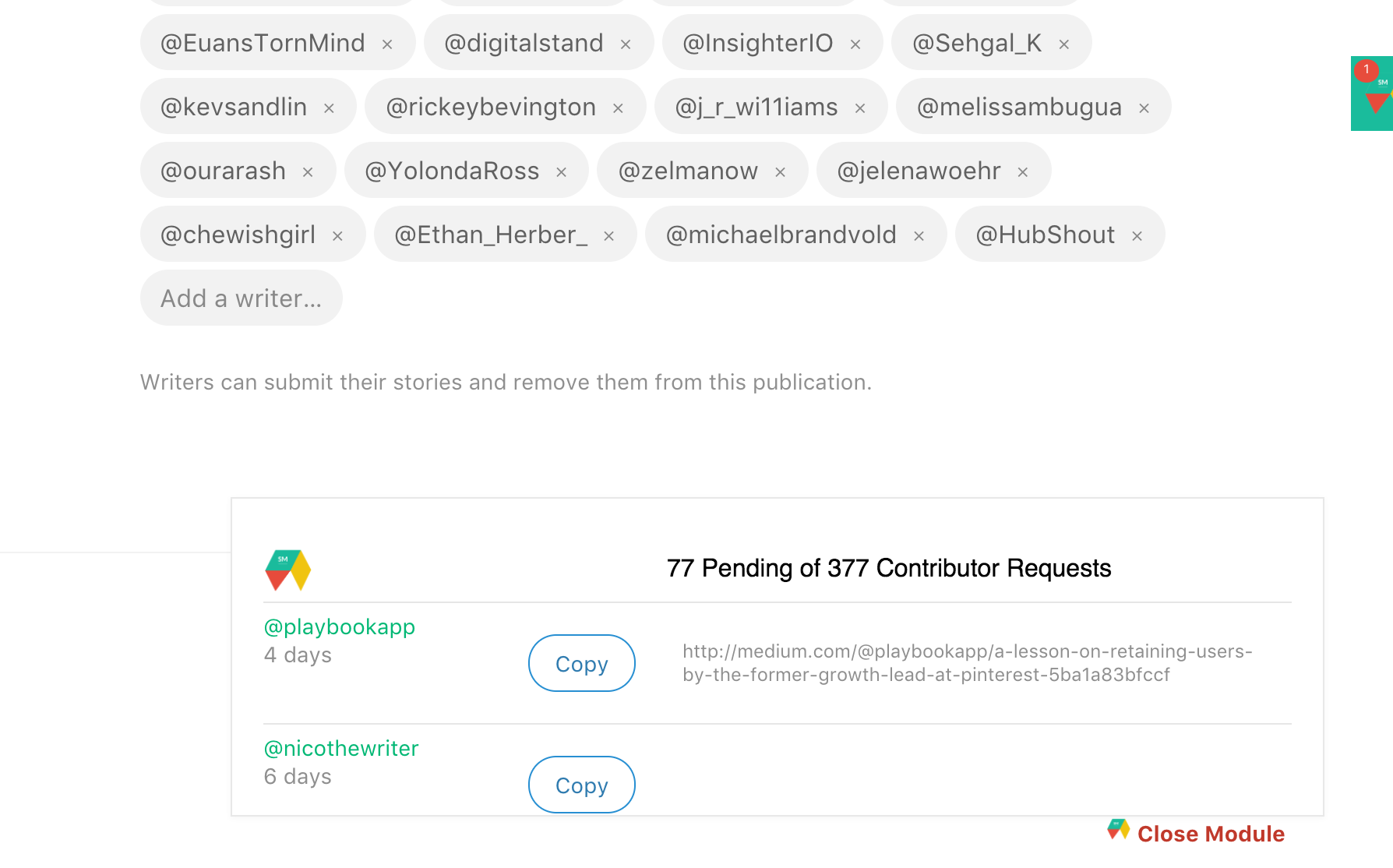Click the Add a writer input field

pos(242,298)
